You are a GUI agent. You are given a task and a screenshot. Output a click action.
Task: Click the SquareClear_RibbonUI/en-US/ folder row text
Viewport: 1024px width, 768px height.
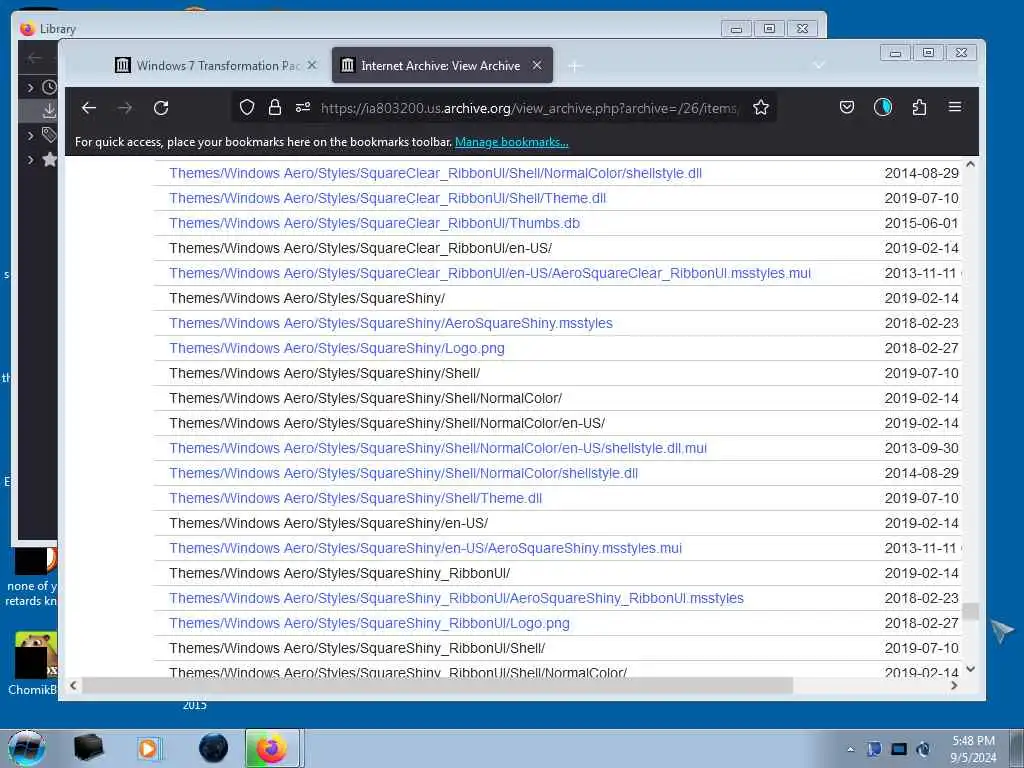tap(360, 248)
